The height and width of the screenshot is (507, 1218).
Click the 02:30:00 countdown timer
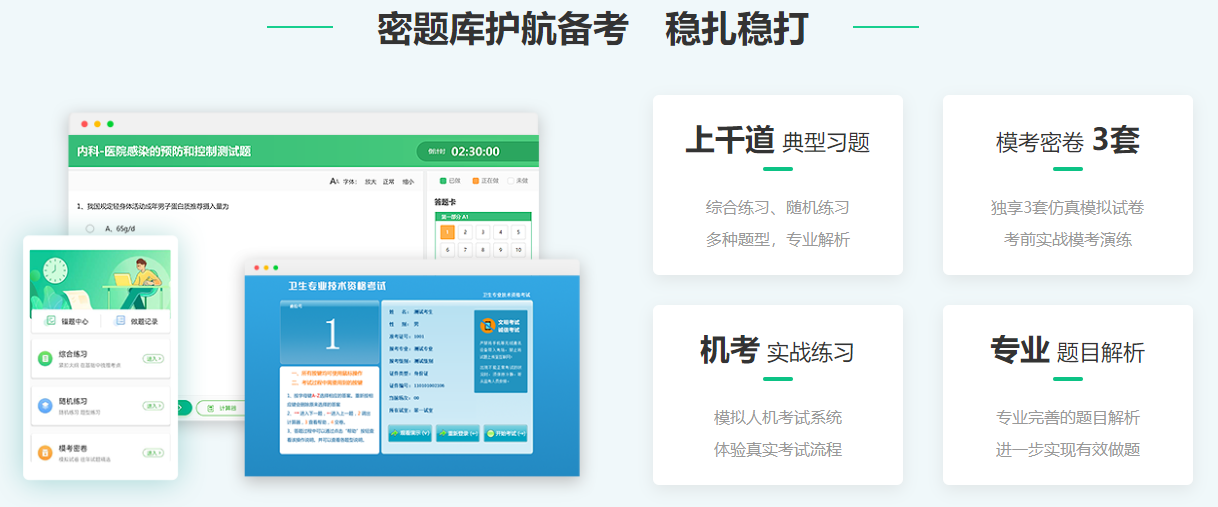point(474,152)
